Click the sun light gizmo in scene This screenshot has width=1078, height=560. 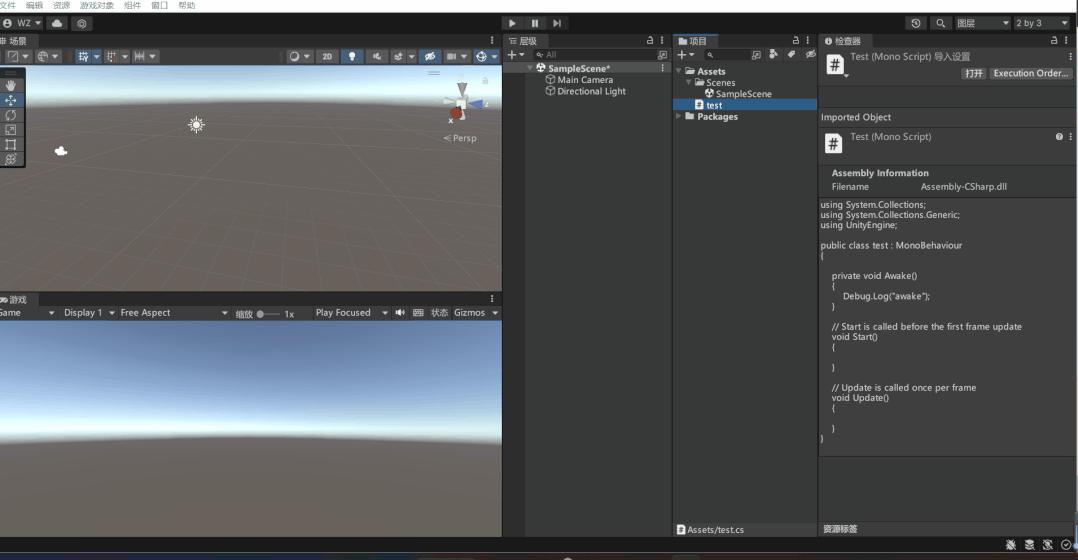[x=196, y=124]
